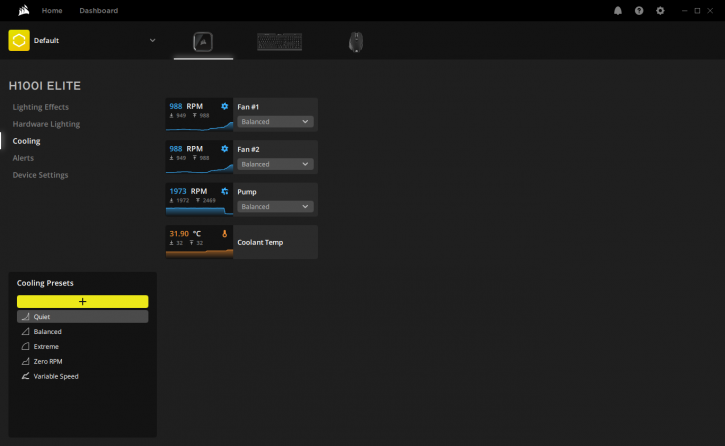Click the yellow Default profile icon
Image resolution: width=725 pixels, height=446 pixels.
(19, 40)
